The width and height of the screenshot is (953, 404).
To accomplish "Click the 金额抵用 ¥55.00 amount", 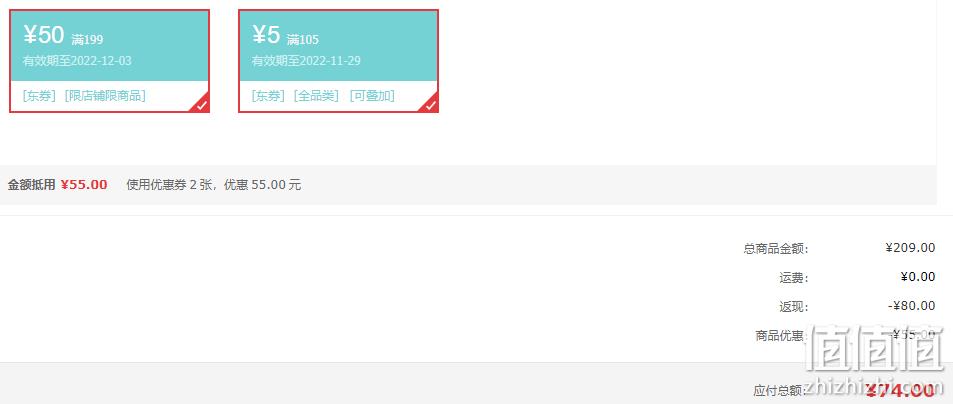I will tap(84, 185).
